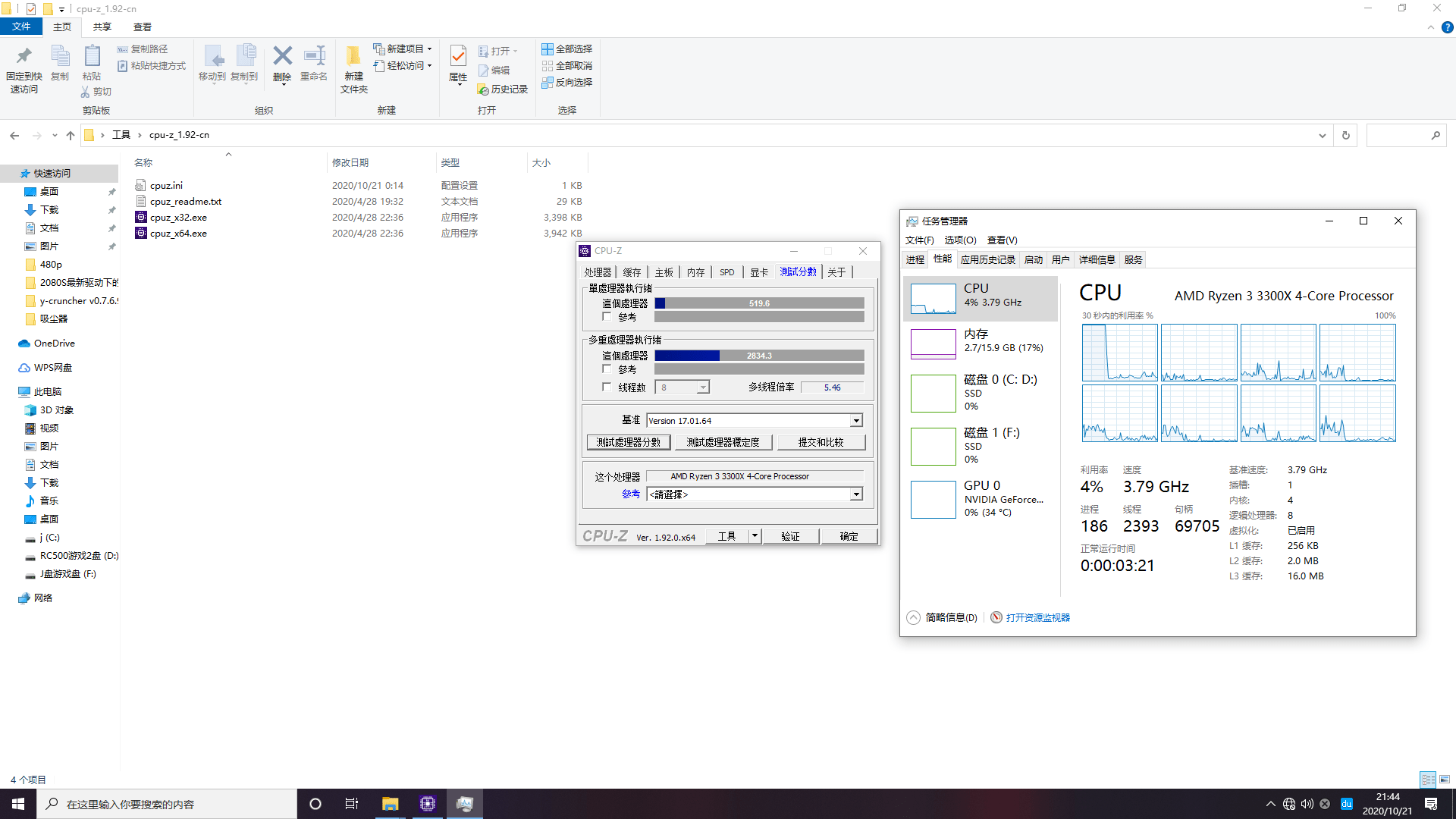
Task: Open the thread count dropdown
Action: click(x=703, y=388)
